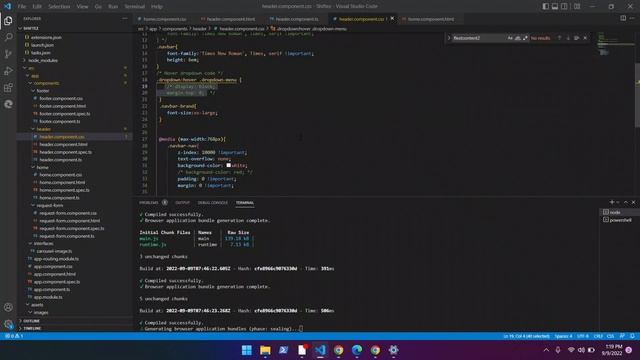The height and width of the screenshot is (360, 640).
Task: Open the Edge browser tools icon in activity bar
Action: pos(8,104)
